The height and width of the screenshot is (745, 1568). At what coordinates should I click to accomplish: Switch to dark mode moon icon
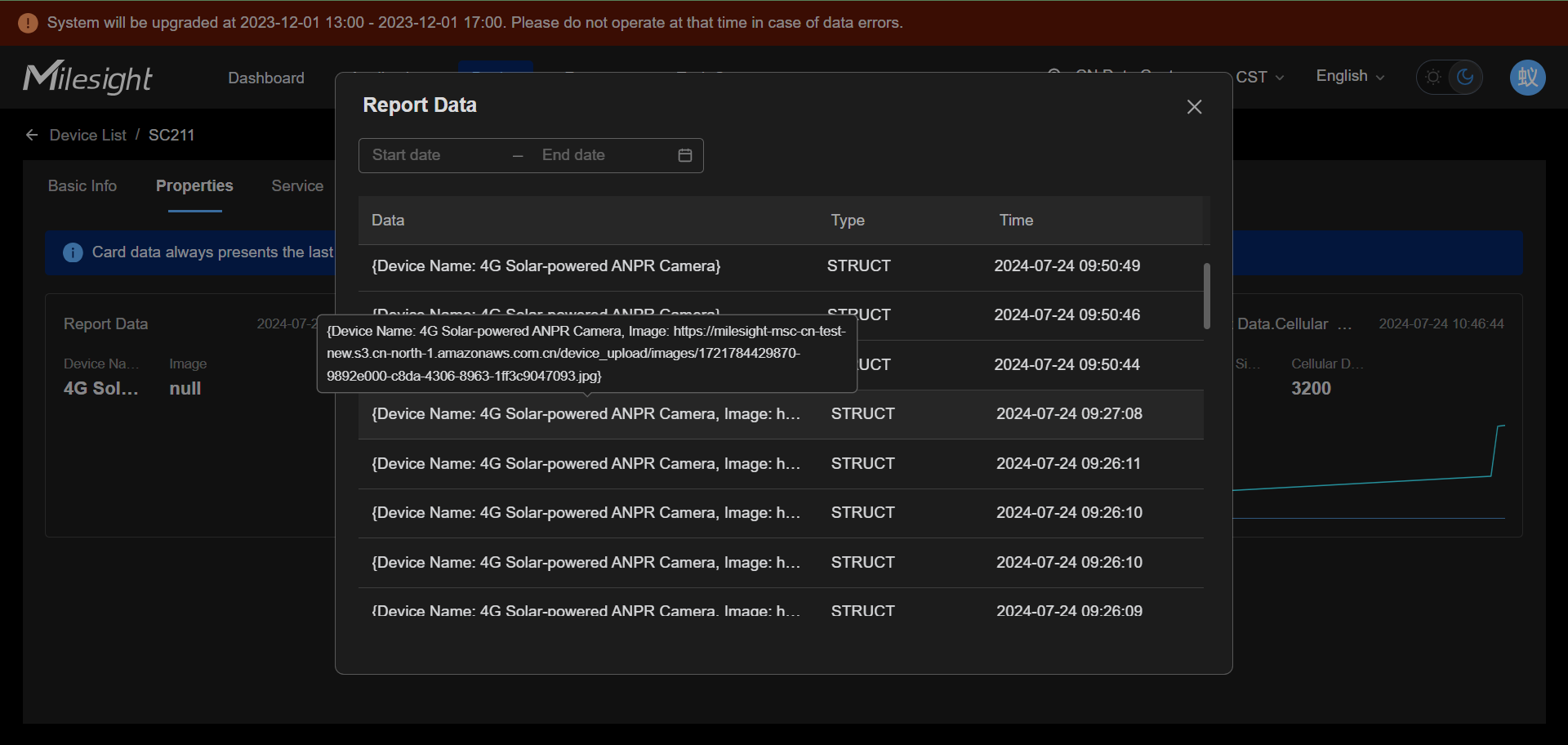coord(1465,78)
